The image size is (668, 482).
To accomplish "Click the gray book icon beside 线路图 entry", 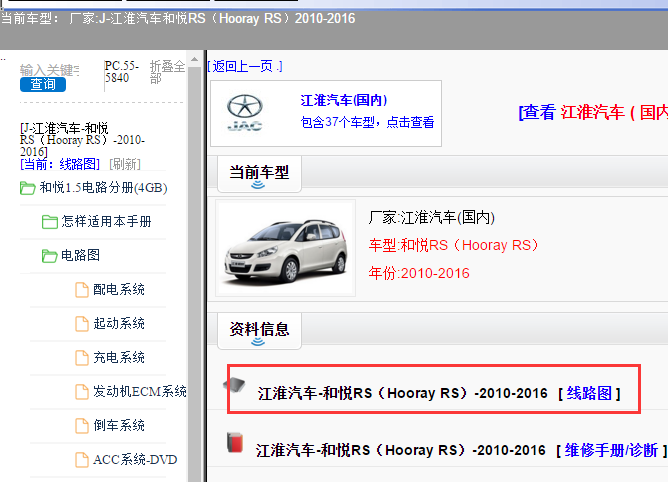I will click(x=235, y=385).
